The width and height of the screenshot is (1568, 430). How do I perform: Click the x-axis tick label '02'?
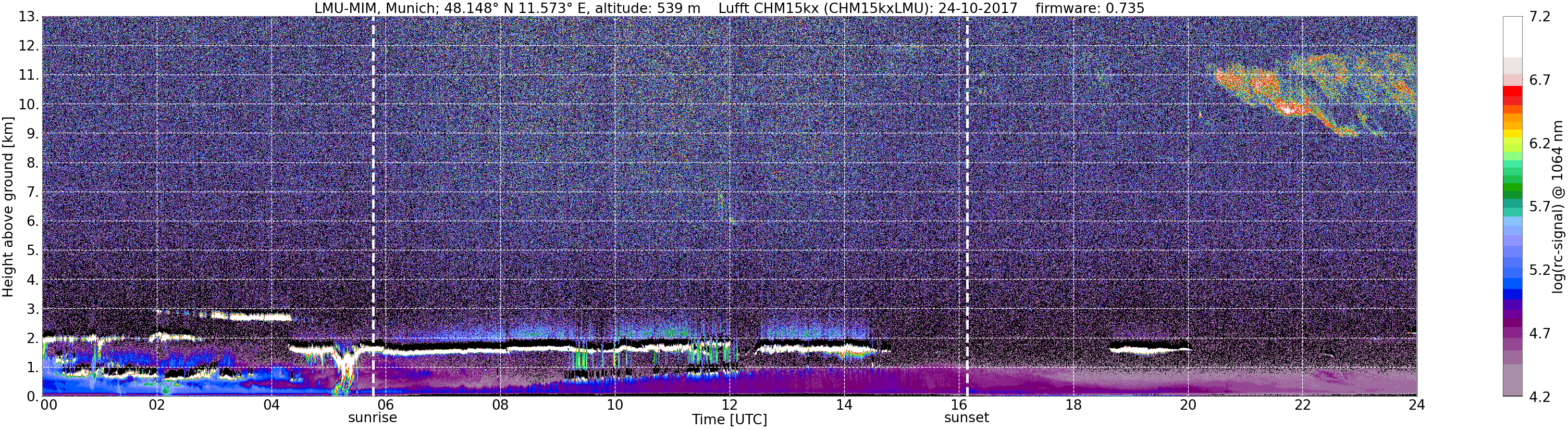157,405
